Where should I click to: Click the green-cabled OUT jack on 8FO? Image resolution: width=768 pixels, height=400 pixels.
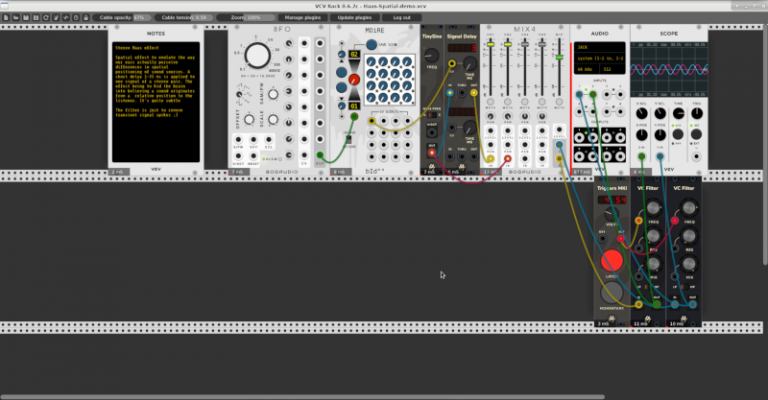320,155
